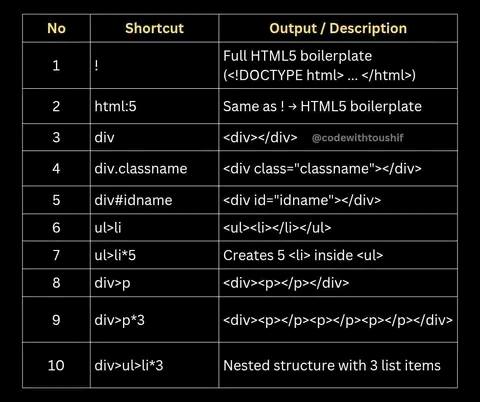Click "Same as ! → HTML5 boilerplate" text

(322, 107)
